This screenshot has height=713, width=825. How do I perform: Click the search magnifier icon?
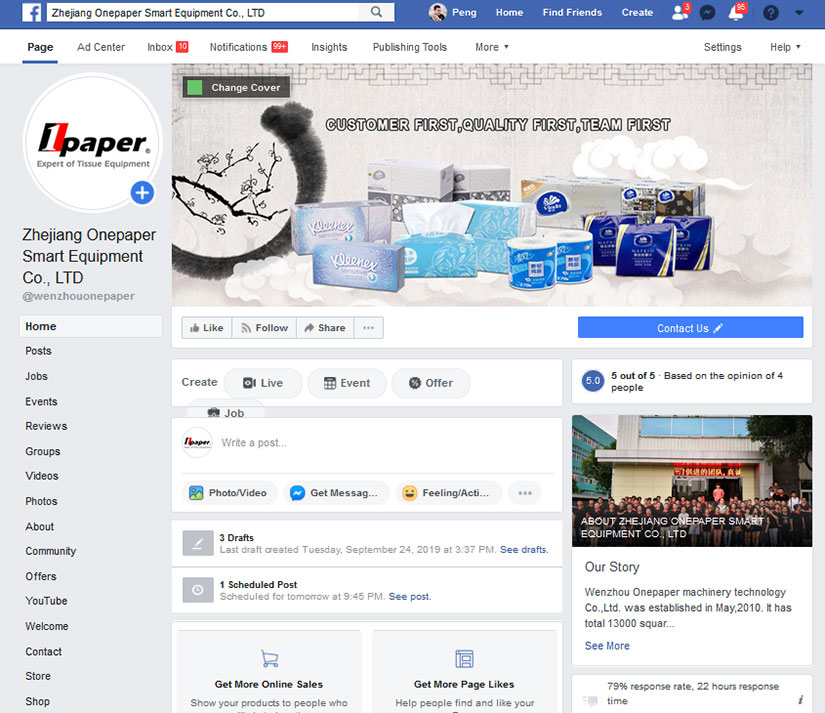pos(376,12)
